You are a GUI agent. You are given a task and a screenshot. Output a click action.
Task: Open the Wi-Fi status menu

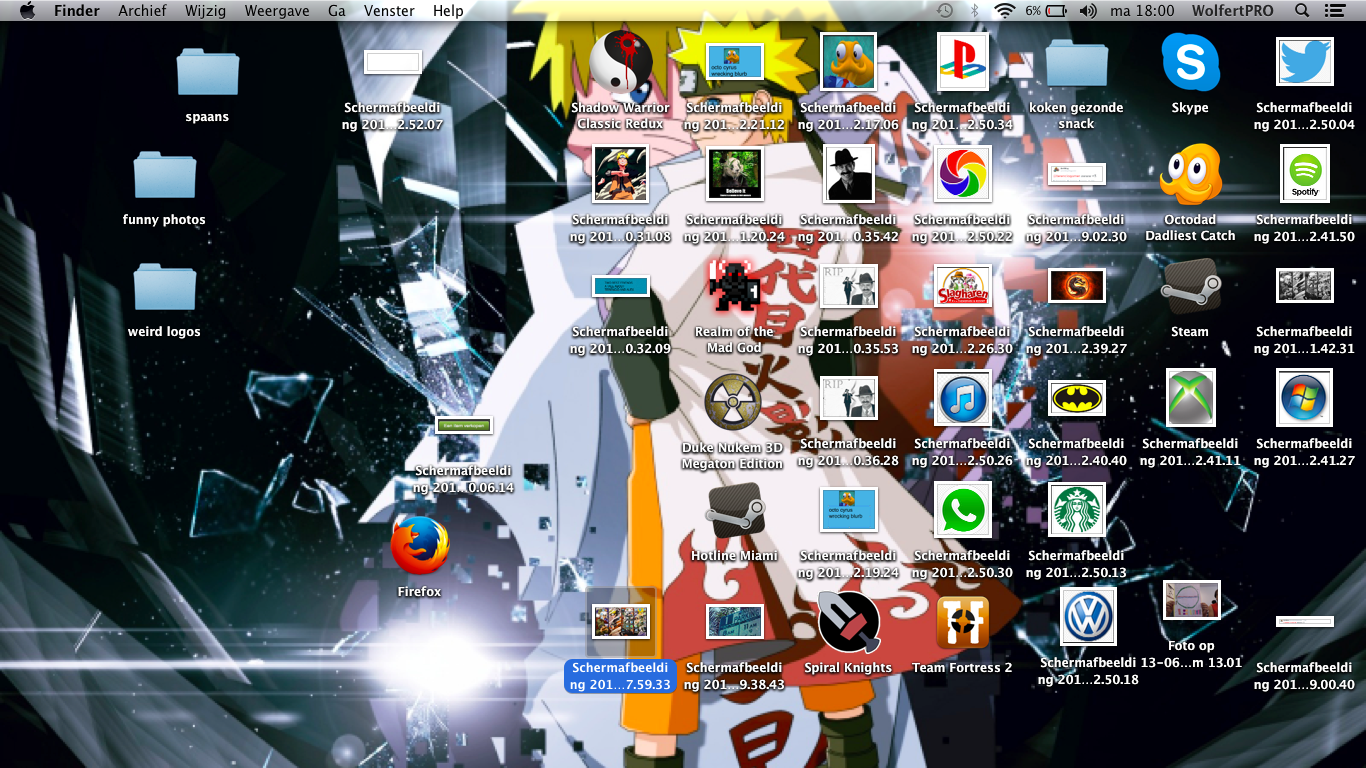pos(1004,11)
